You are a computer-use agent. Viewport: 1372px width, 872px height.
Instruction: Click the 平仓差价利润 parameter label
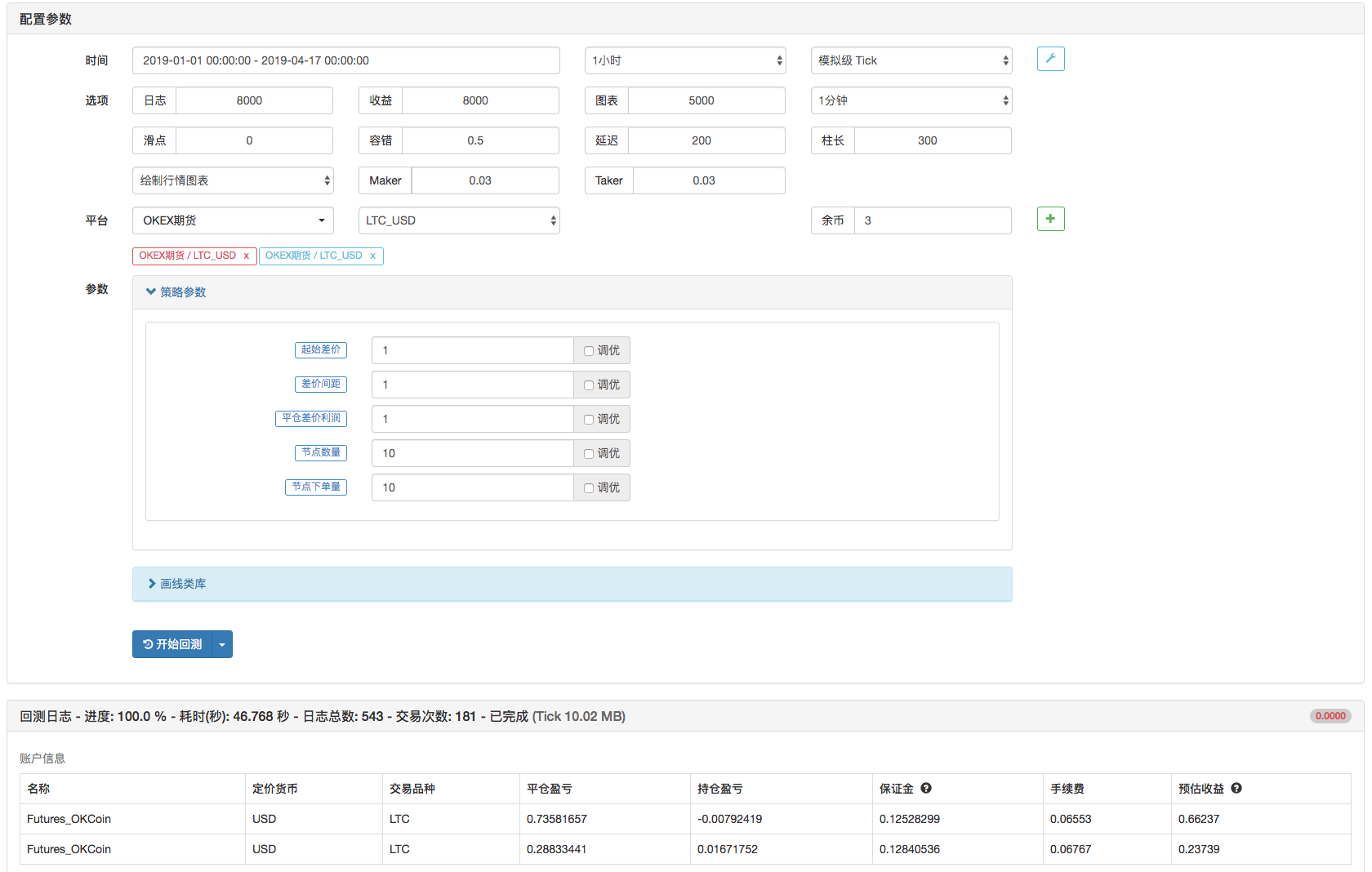[x=311, y=418]
